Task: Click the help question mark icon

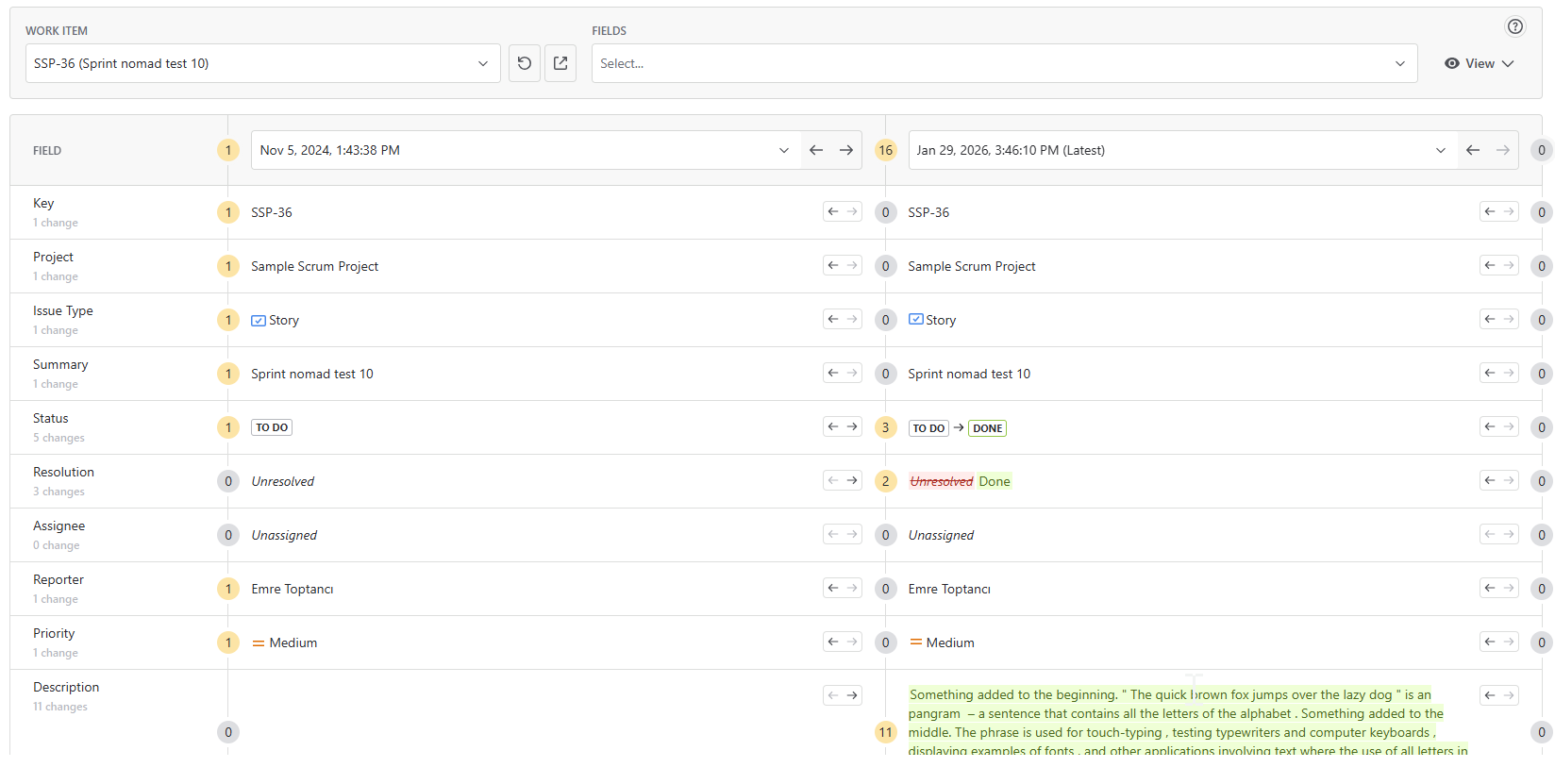Action: click(1514, 26)
